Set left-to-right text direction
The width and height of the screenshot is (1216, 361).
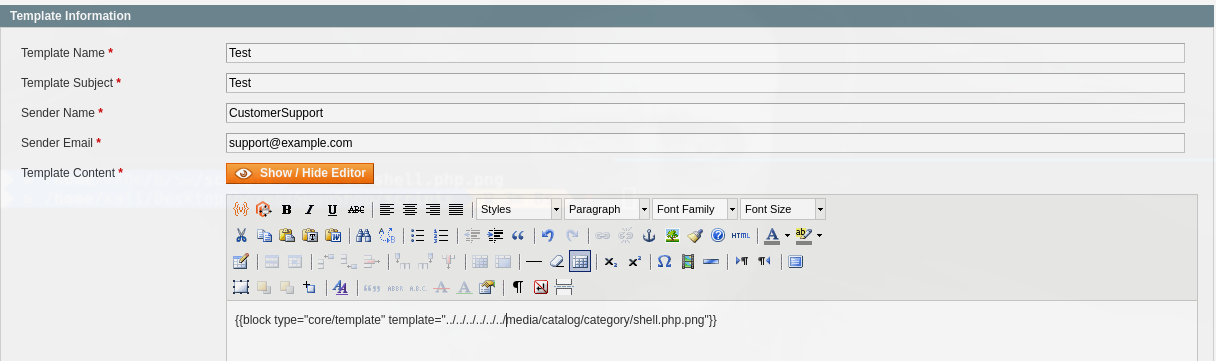(x=742, y=262)
